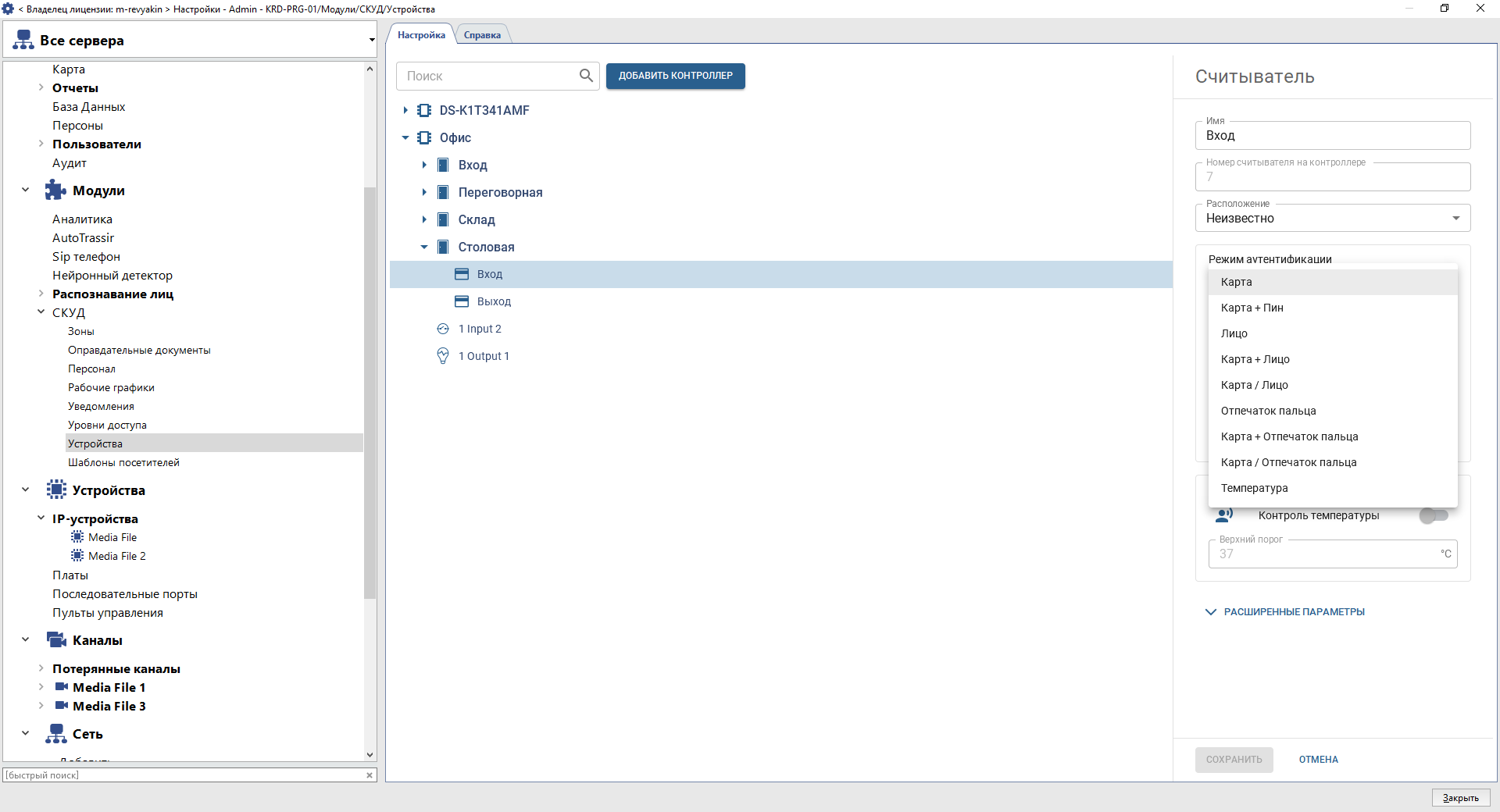Click the Верхний порог temperature field

point(1333,554)
